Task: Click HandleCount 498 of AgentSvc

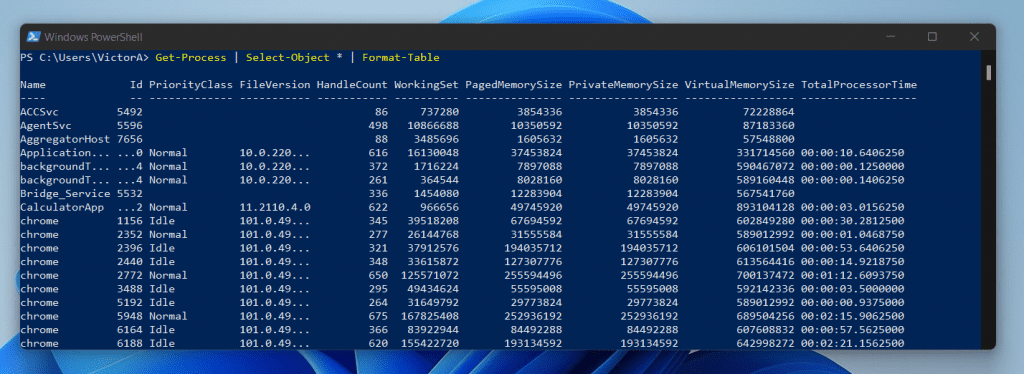Action: click(x=378, y=125)
